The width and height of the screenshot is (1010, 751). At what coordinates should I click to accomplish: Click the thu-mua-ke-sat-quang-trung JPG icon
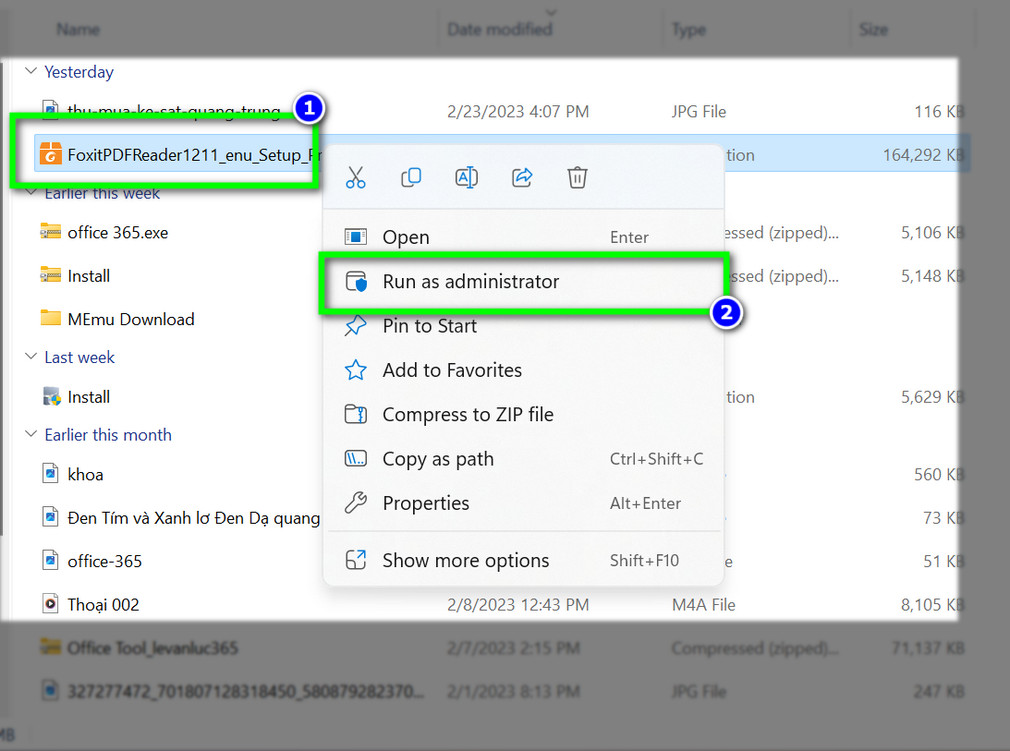click(x=50, y=109)
